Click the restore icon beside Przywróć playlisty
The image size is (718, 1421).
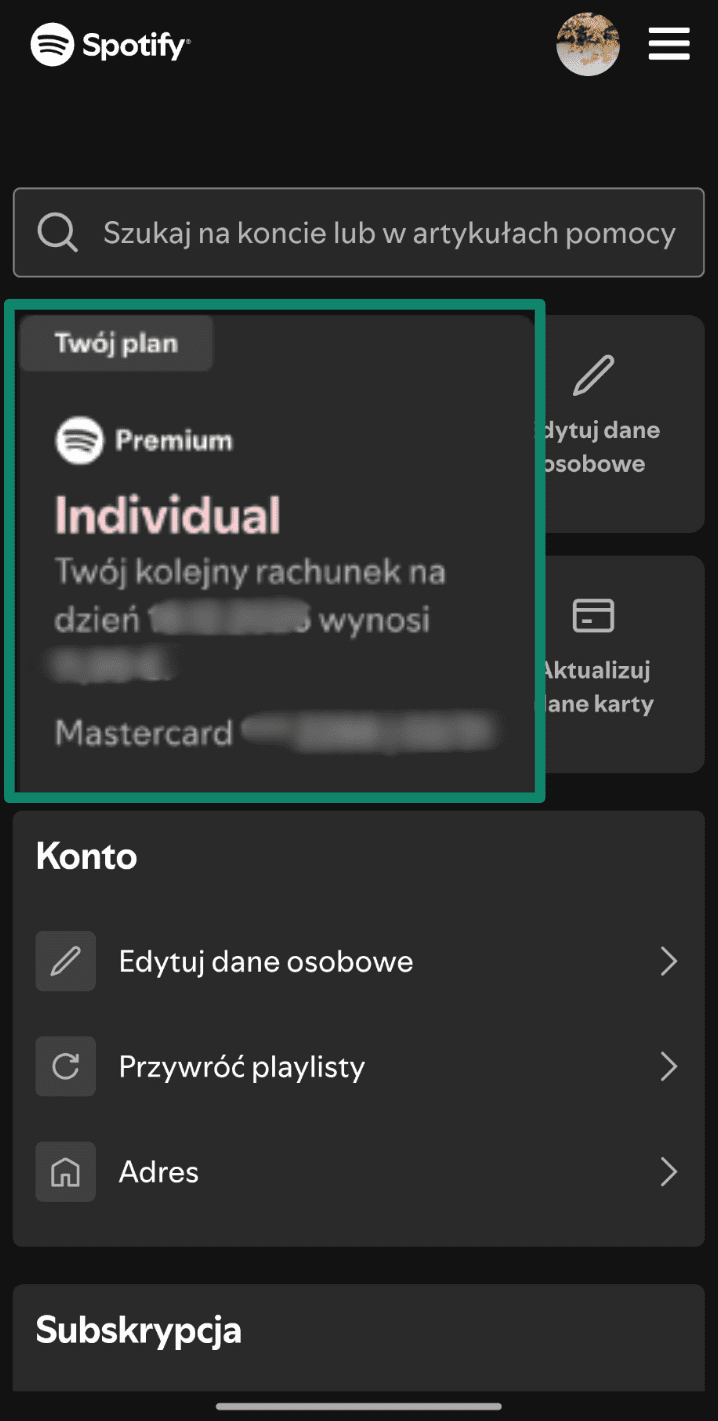(66, 1067)
